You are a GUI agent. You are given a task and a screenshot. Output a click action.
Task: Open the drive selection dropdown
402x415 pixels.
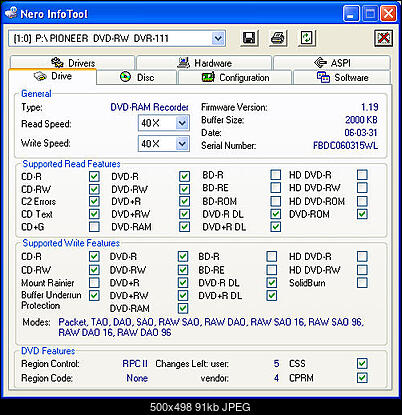coord(218,38)
